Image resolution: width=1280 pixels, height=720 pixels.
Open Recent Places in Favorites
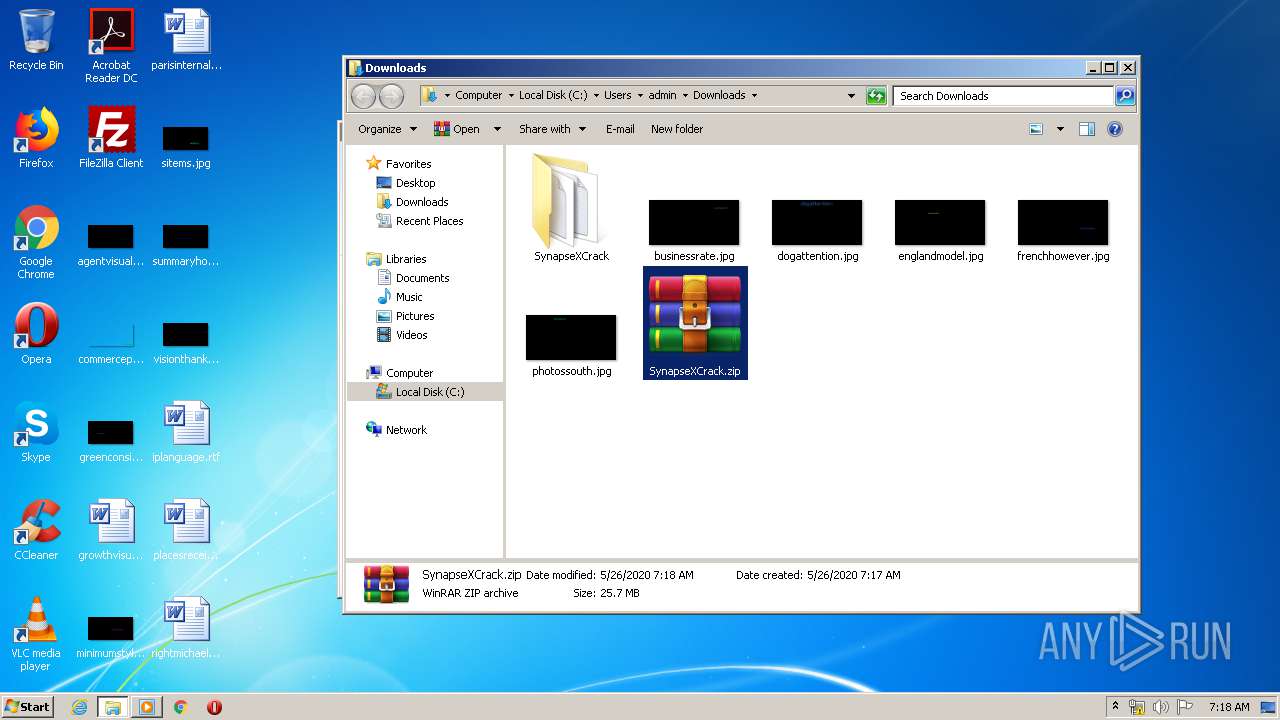tap(429, 221)
